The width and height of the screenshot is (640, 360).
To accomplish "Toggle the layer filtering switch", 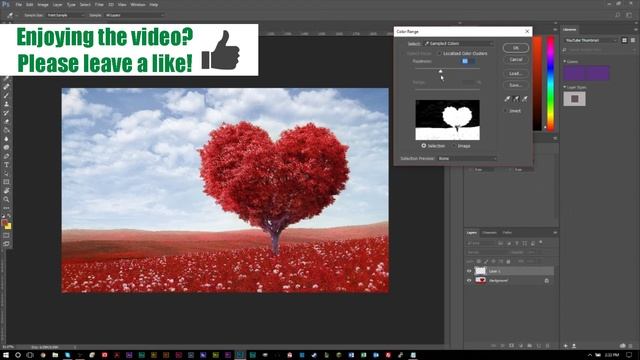I will click(x=541, y=243).
